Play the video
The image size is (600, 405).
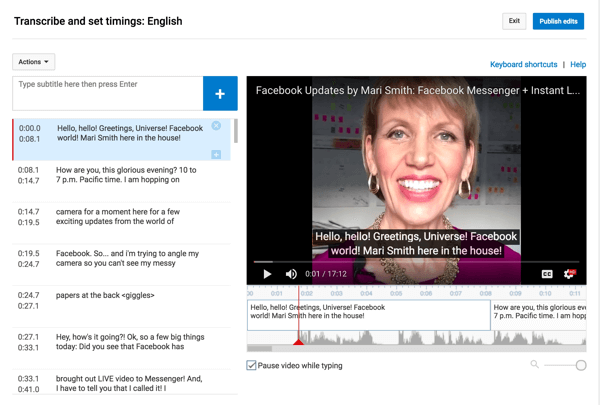click(x=267, y=274)
